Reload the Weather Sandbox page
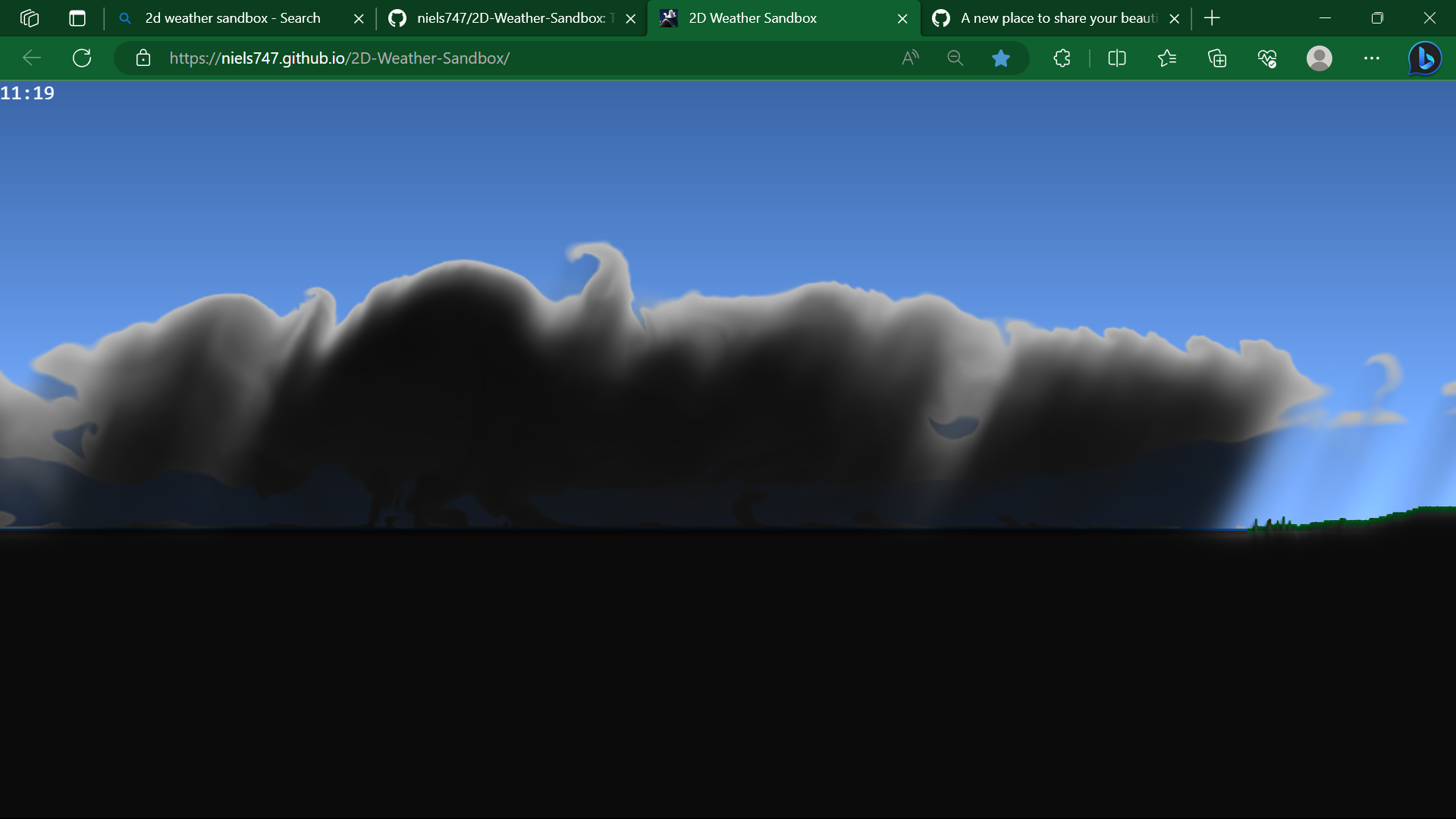 point(82,58)
